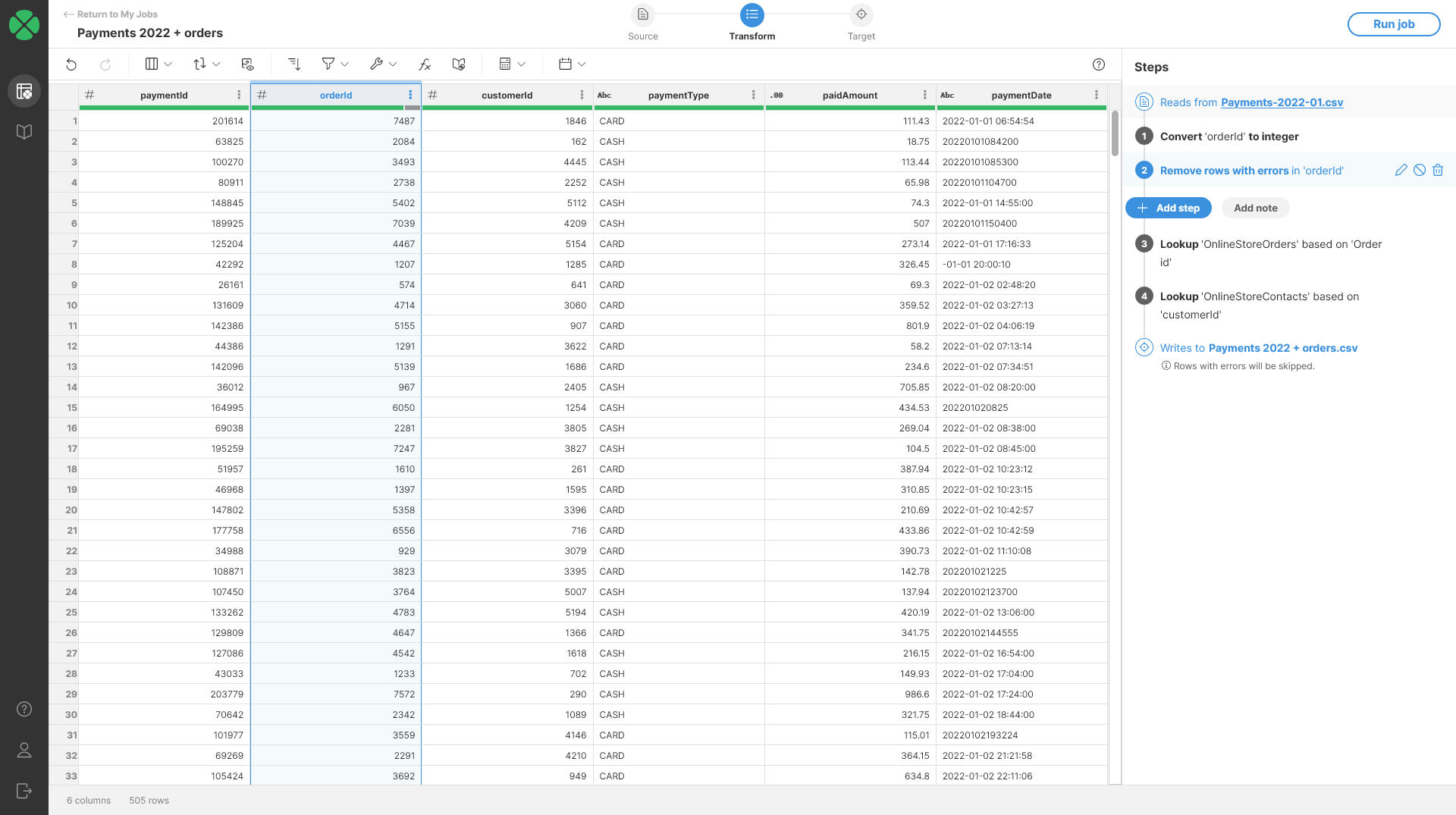The height and width of the screenshot is (815, 1456).
Task: Disable the 'Remove rows with errors' step
Action: click(x=1419, y=170)
